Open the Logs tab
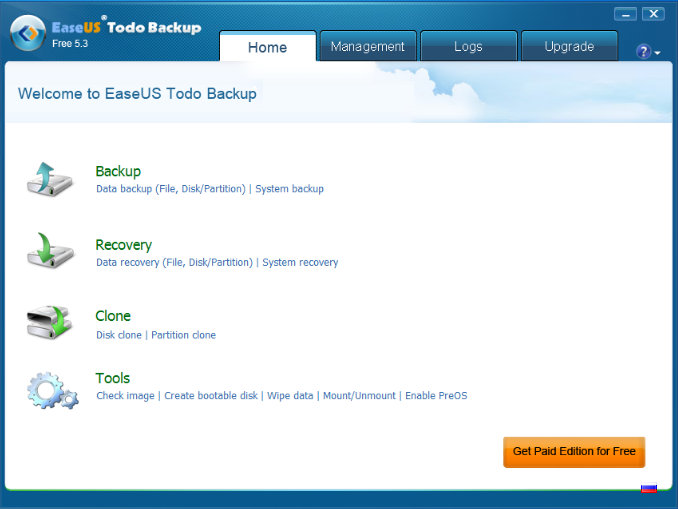 coord(468,46)
